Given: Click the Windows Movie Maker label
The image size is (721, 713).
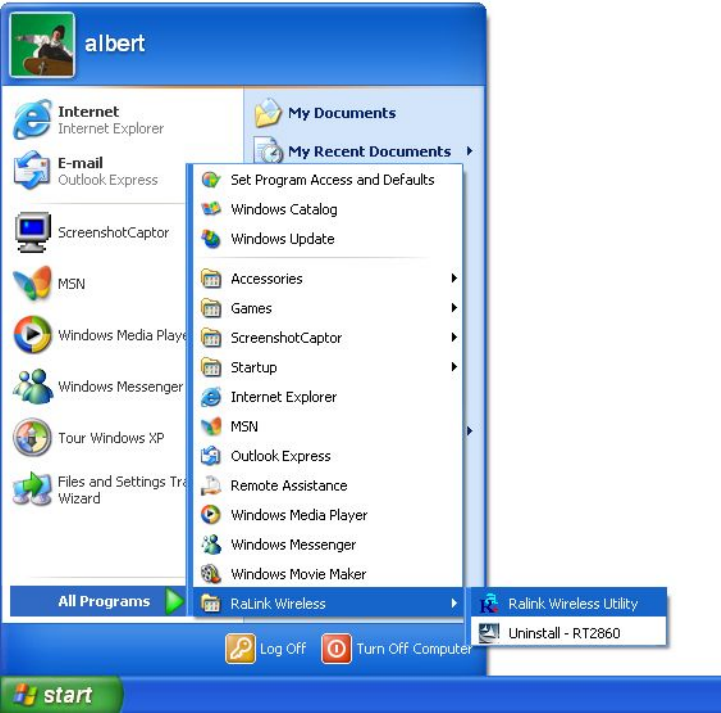Looking at the screenshot, I should (298, 574).
